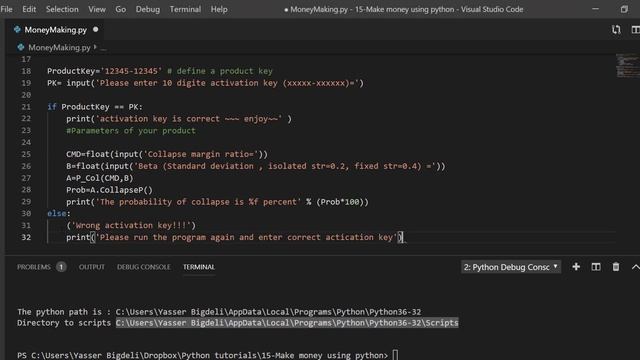Expand the breadcrumb arrow after MoneyMaking.py
Image resolution: width=640 pixels, height=360 pixels.
[95, 47]
